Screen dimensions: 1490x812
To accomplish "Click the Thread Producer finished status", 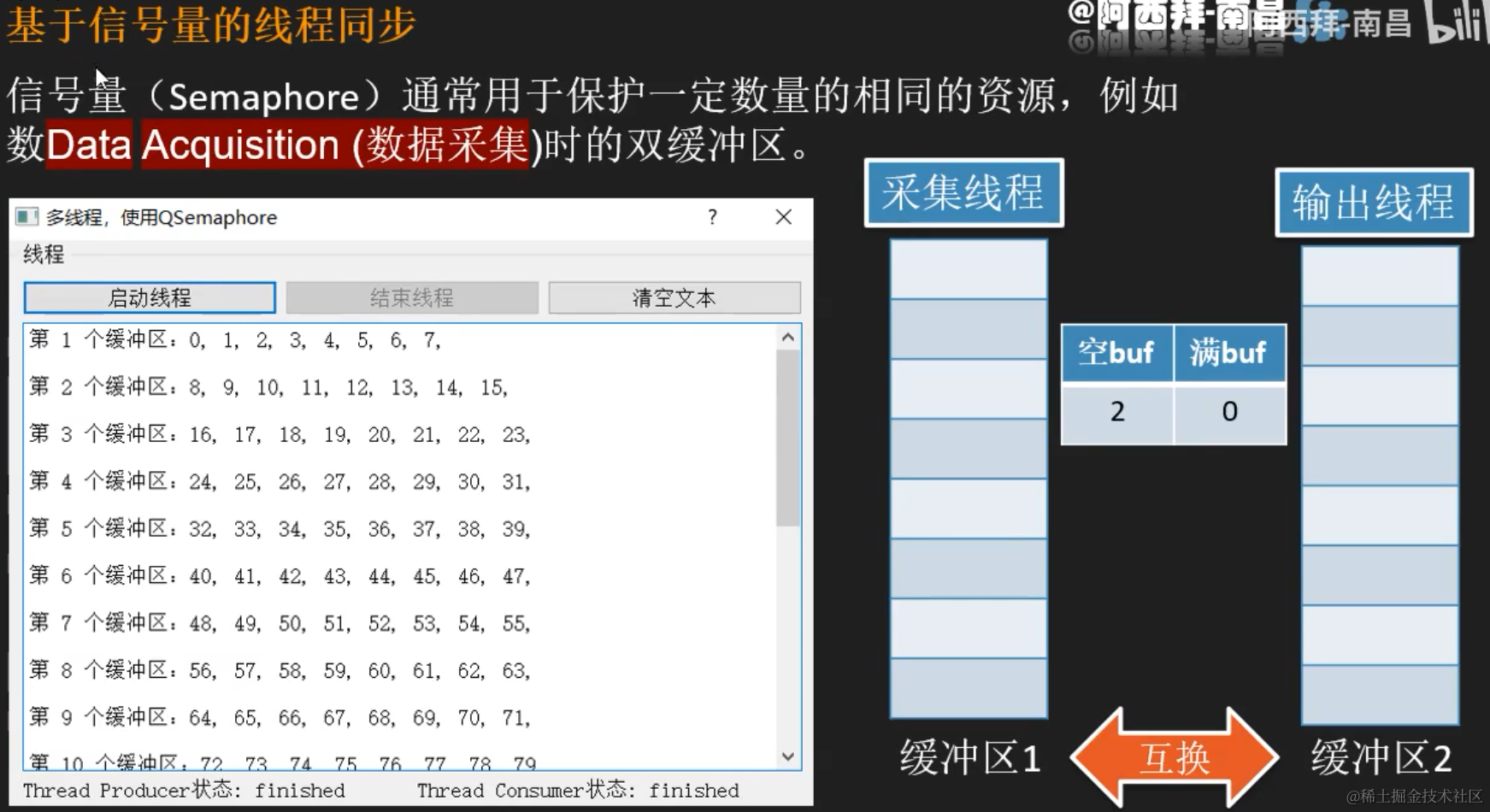I will (x=184, y=790).
